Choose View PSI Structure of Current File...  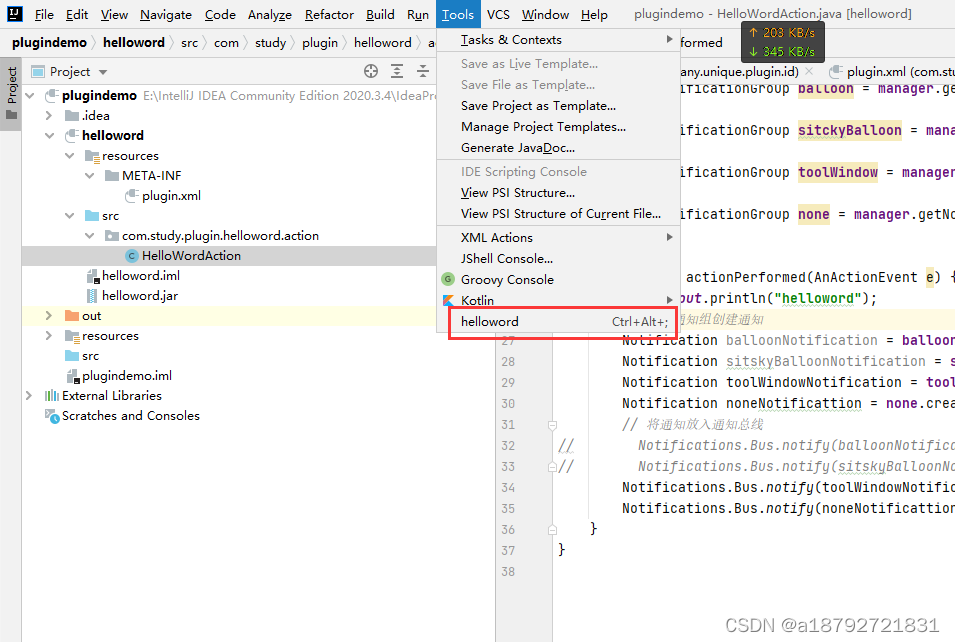pos(558,214)
